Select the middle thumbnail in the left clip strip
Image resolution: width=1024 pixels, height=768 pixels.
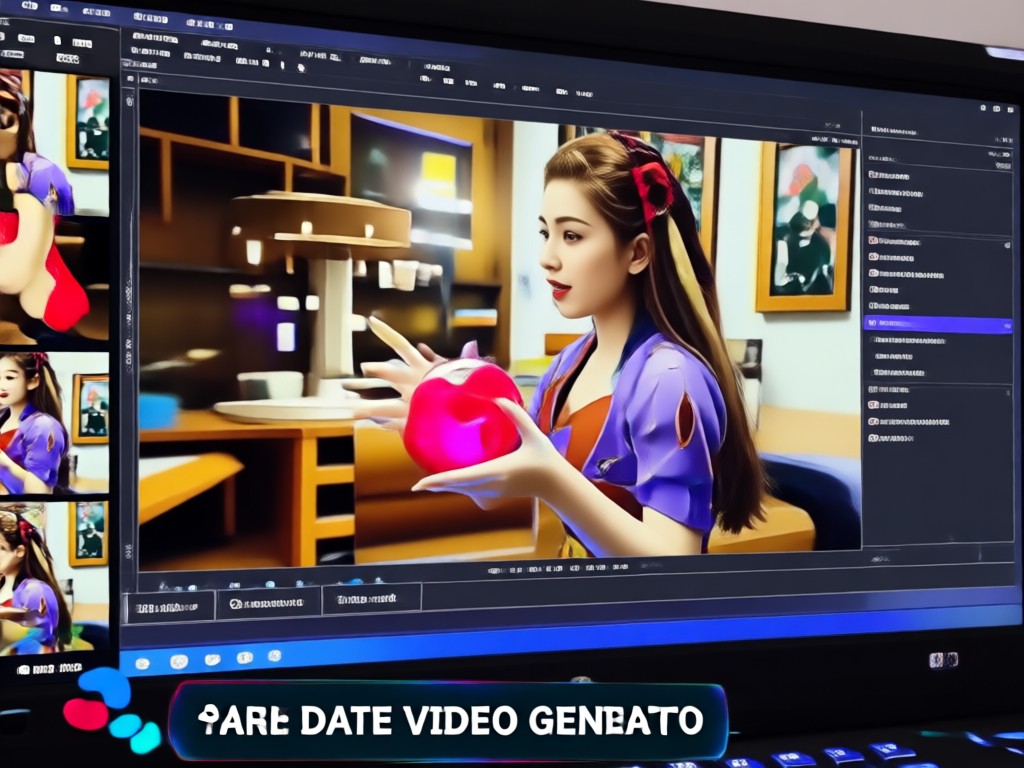click(x=54, y=423)
